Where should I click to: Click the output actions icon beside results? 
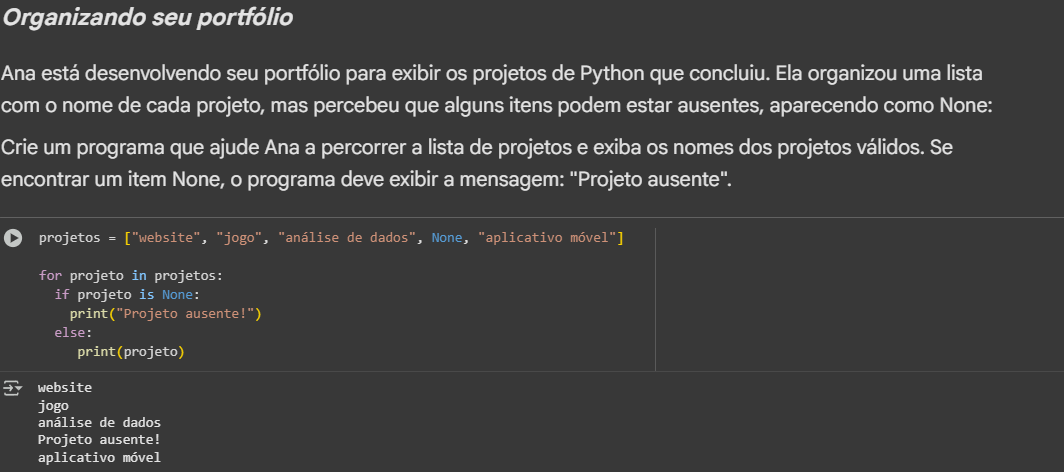[x=13, y=388]
